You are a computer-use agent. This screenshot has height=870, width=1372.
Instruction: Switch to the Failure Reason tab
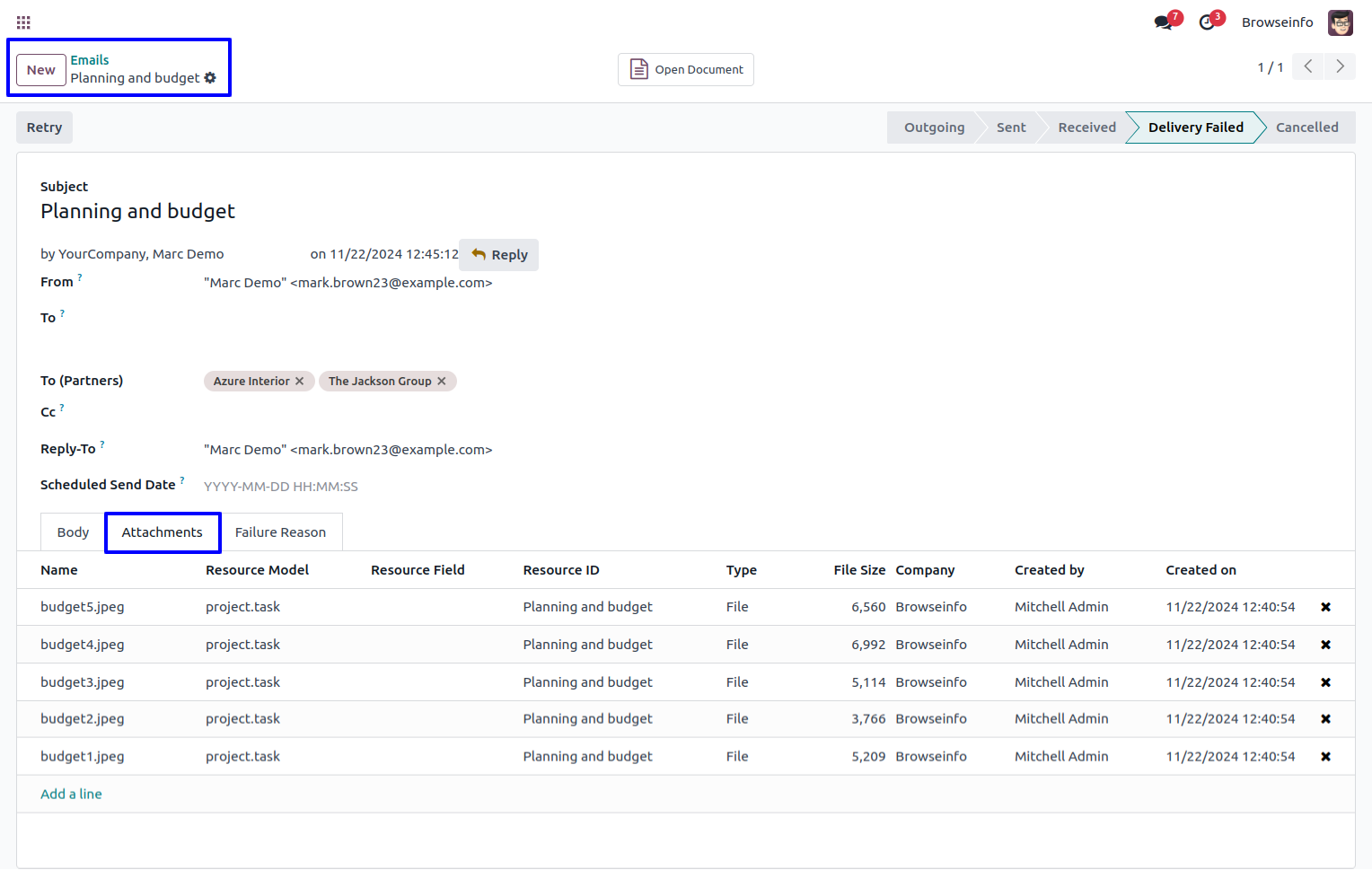pyautogui.click(x=280, y=532)
